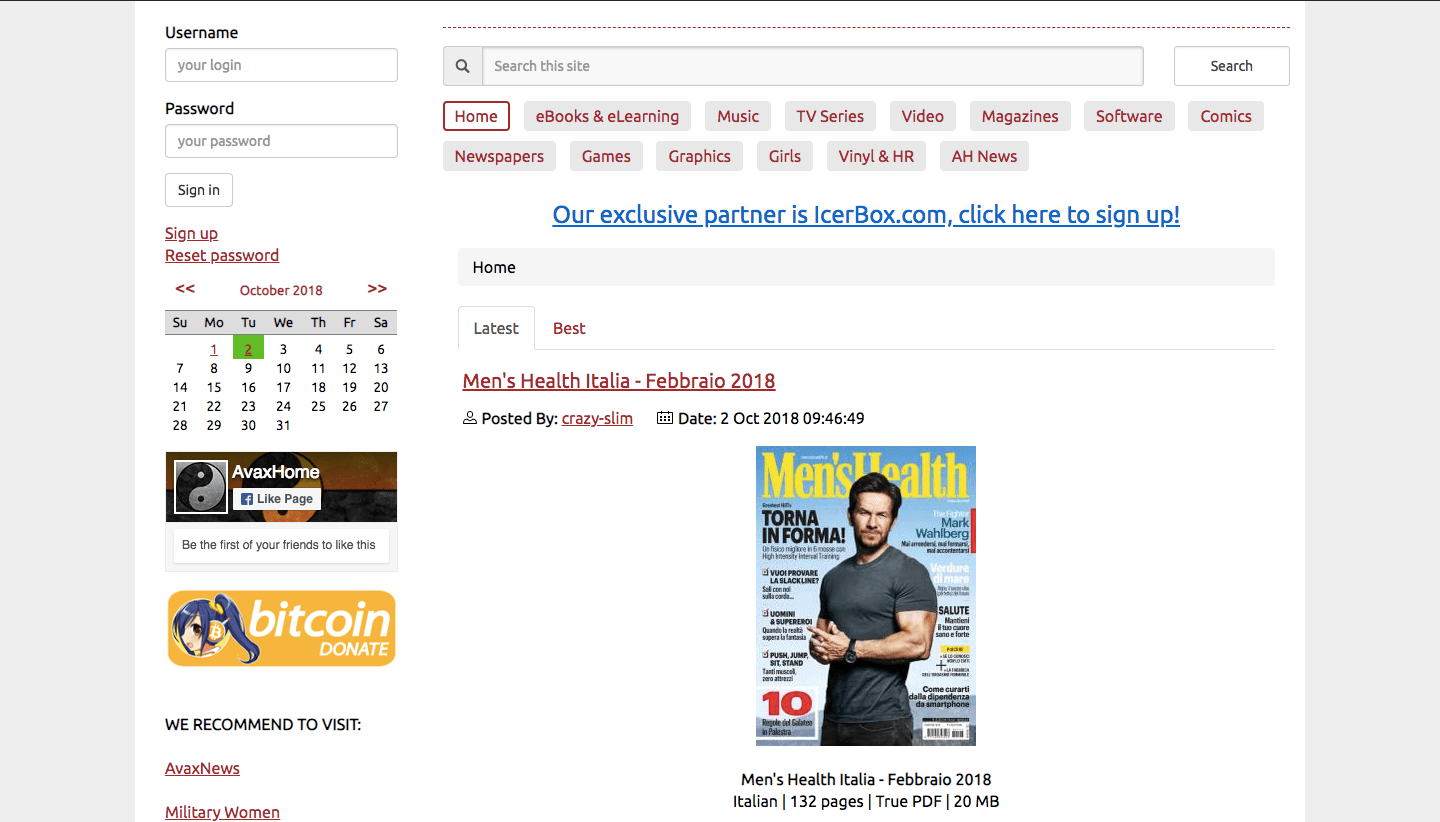Open the Comics category
This screenshot has width=1440, height=822.
[x=1226, y=116]
